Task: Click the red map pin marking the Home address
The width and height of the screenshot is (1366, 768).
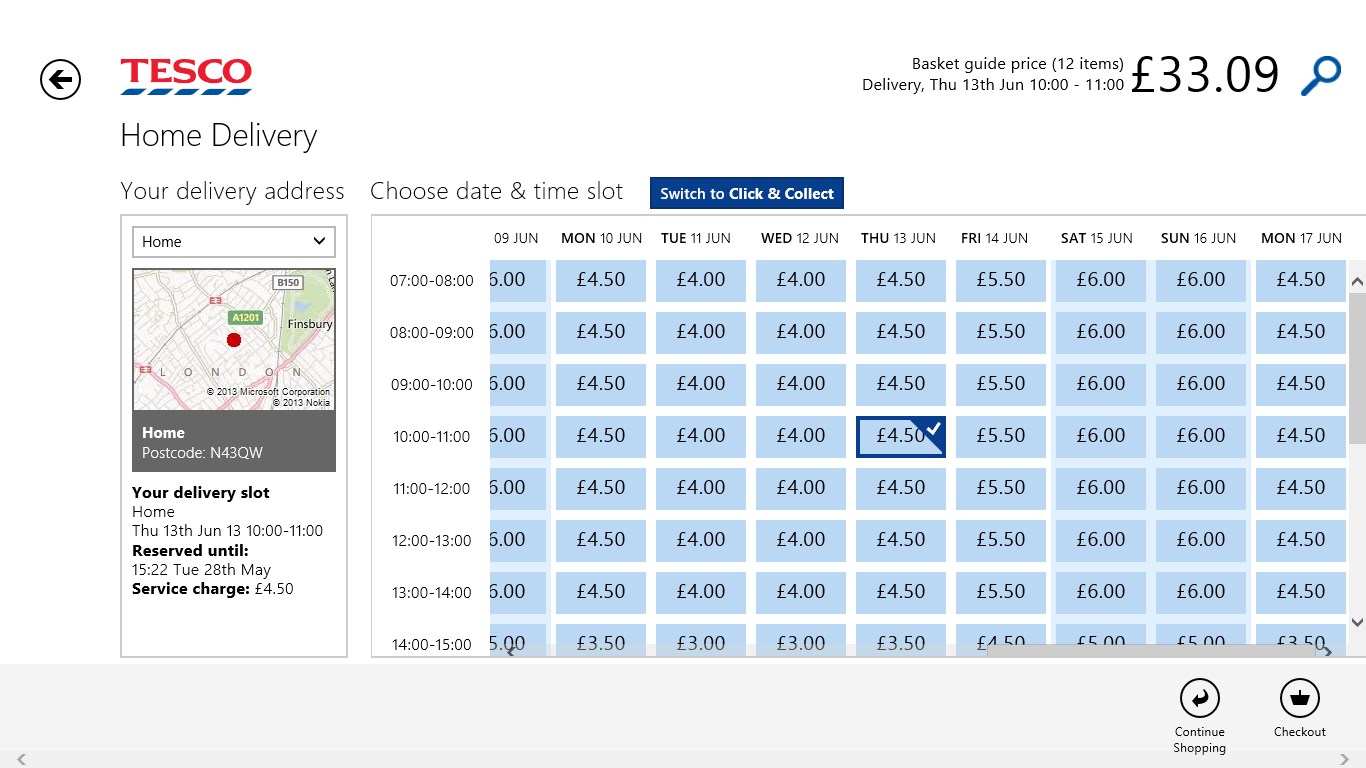Action: coord(234,340)
